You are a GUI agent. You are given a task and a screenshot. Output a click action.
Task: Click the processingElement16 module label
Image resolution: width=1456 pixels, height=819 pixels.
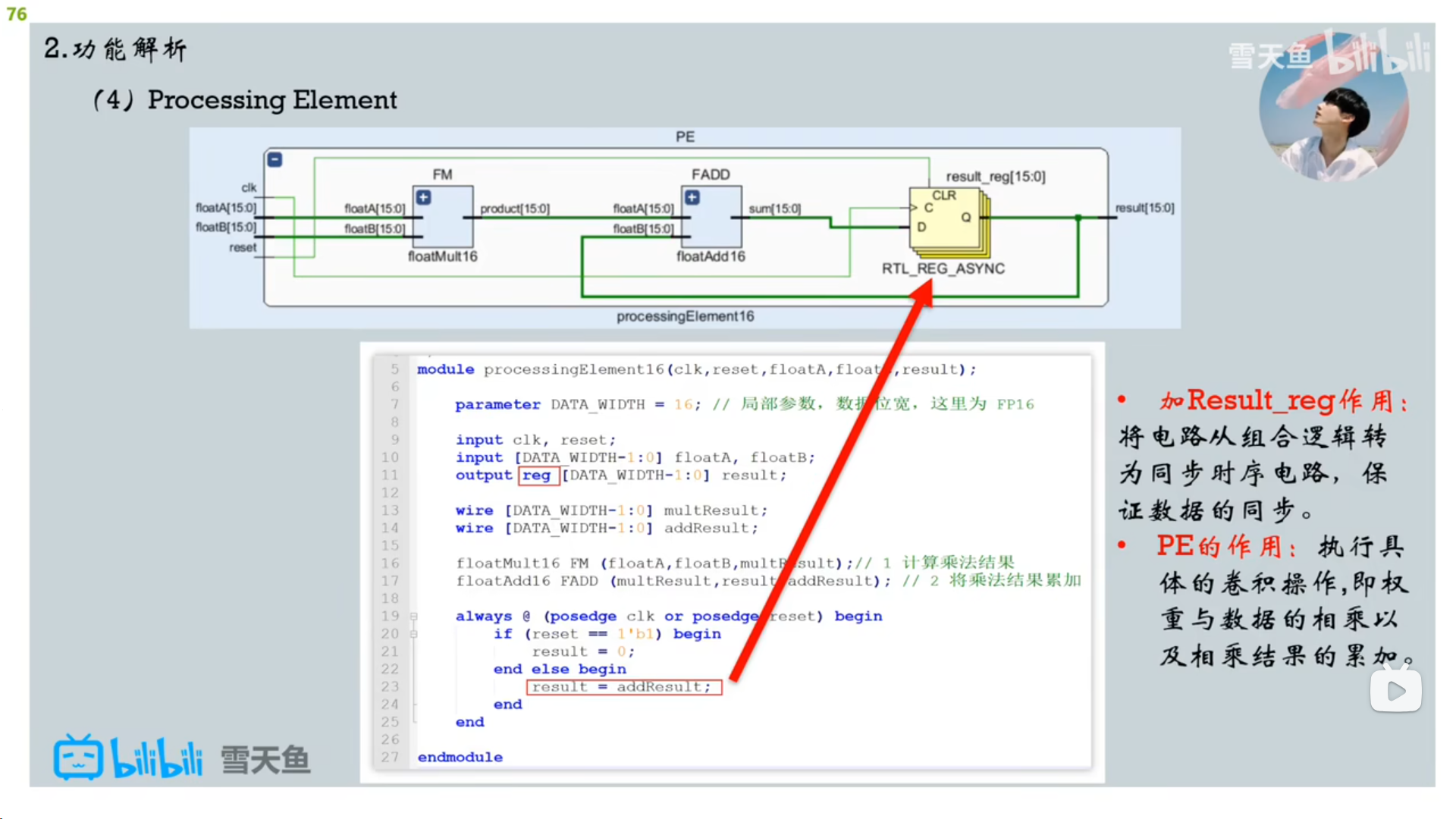click(685, 316)
